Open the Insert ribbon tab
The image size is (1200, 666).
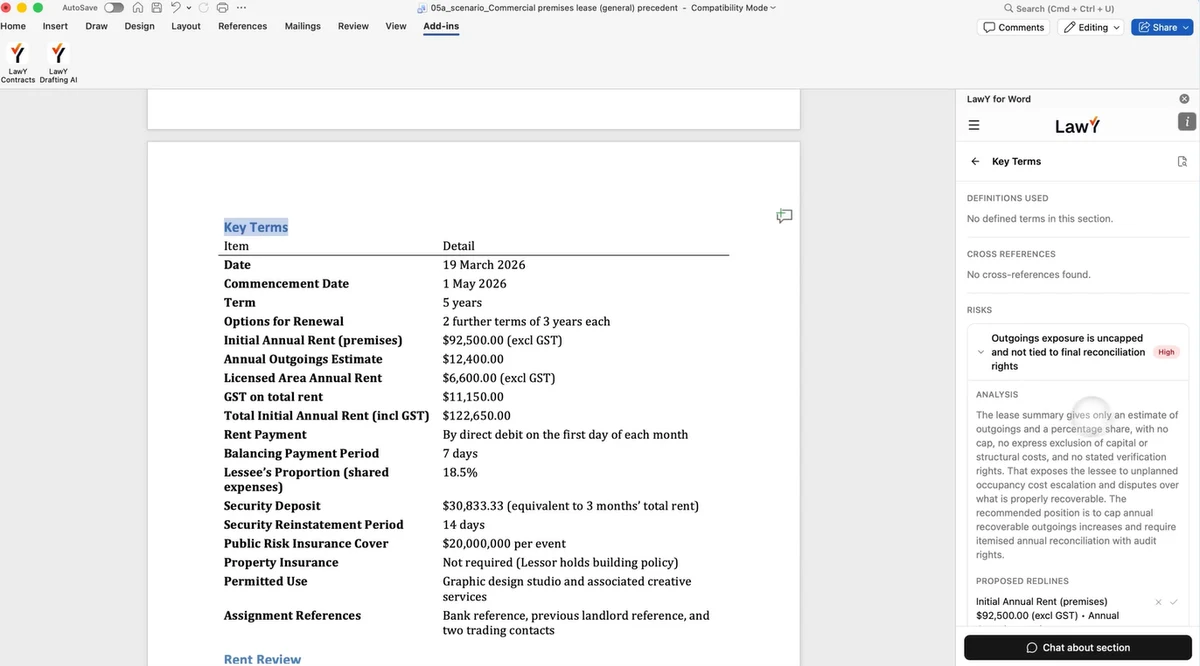coord(55,26)
